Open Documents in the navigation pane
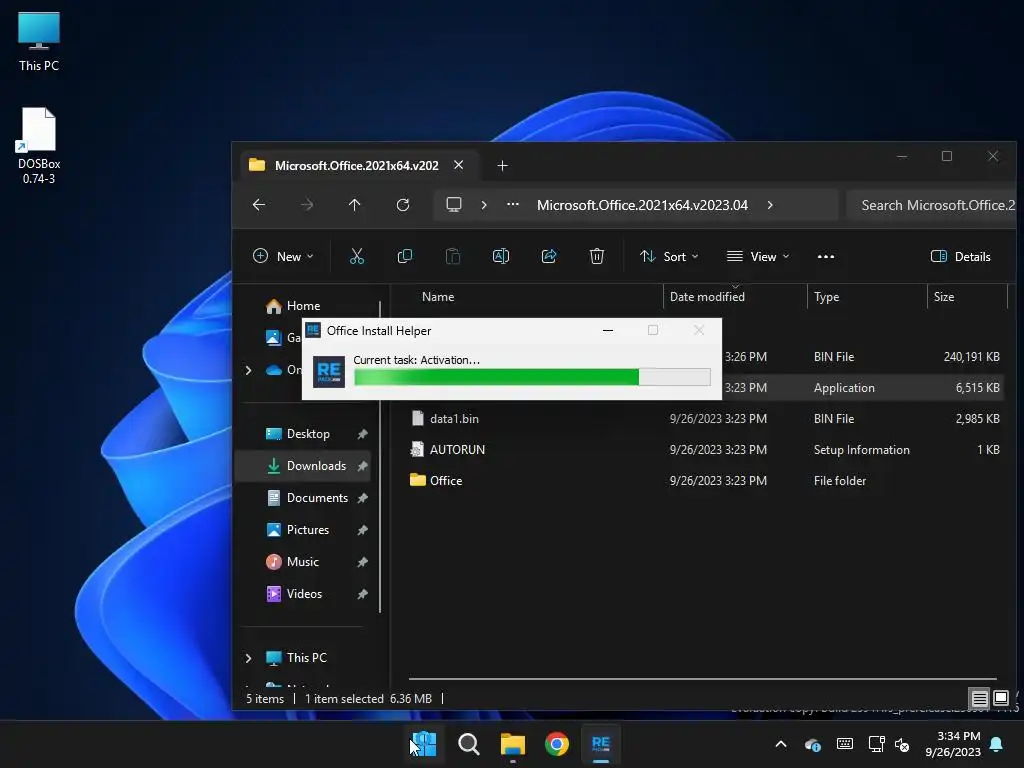The height and width of the screenshot is (768, 1024). pyautogui.click(x=317, y=498)
